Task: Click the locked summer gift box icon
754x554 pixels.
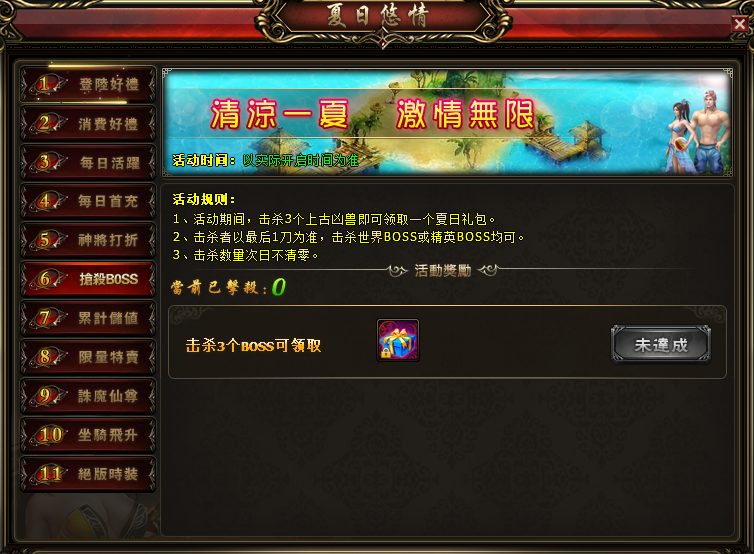Action: click(x=398, y=340)
